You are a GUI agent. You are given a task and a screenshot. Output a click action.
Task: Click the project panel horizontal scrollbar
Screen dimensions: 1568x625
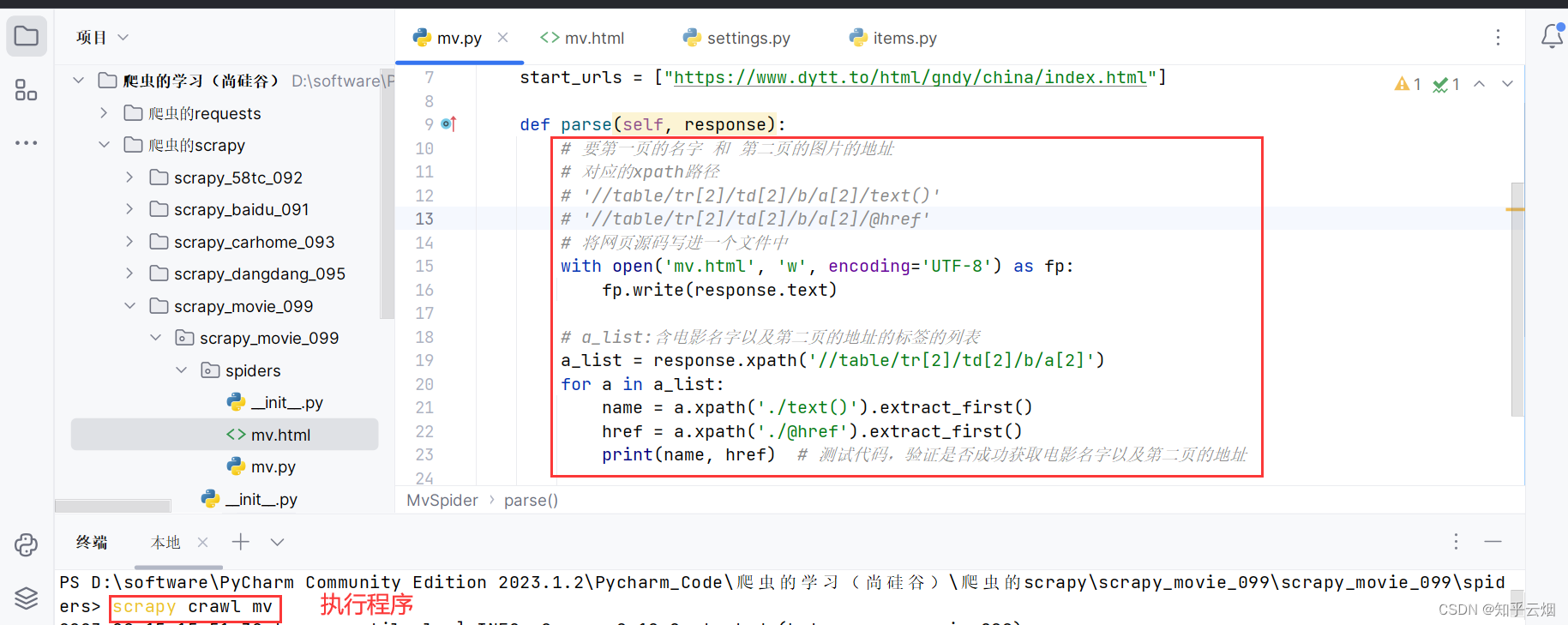point(112,506)
